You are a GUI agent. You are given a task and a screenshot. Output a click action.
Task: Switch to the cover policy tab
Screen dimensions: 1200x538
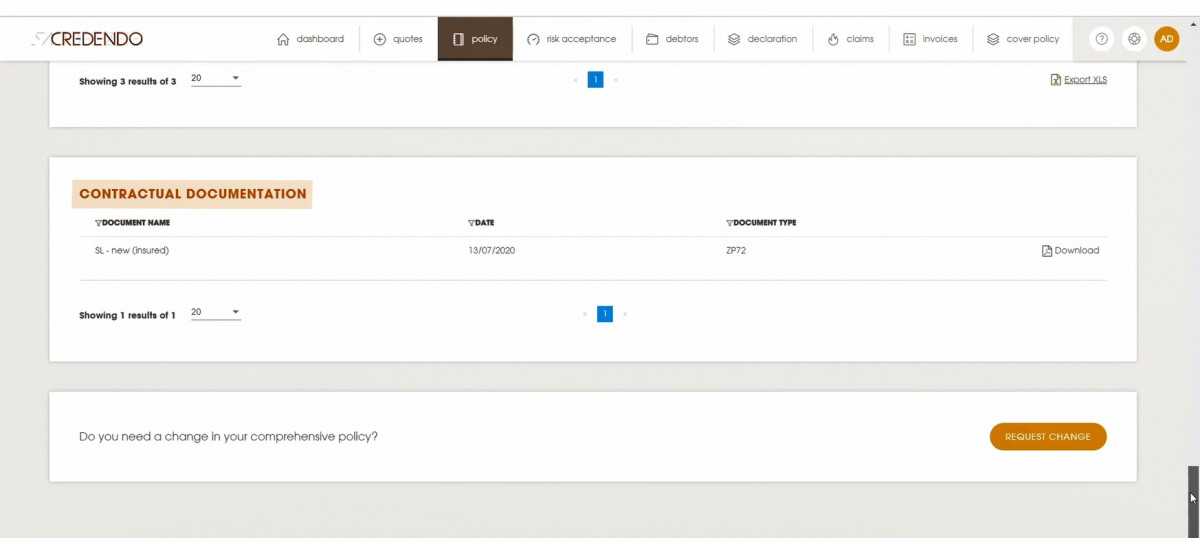[1022, 39]
